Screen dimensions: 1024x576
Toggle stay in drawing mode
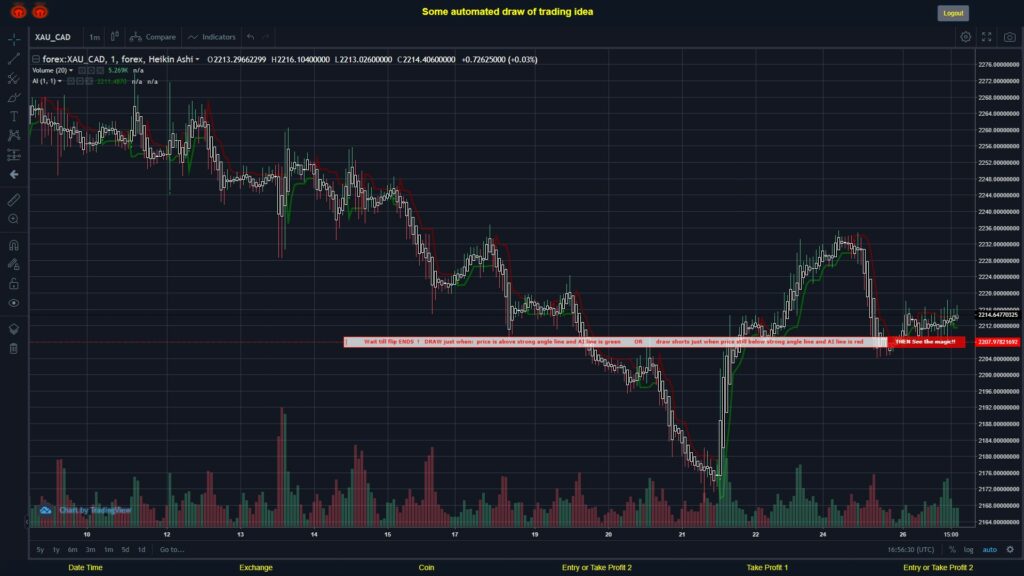(14, 264)
